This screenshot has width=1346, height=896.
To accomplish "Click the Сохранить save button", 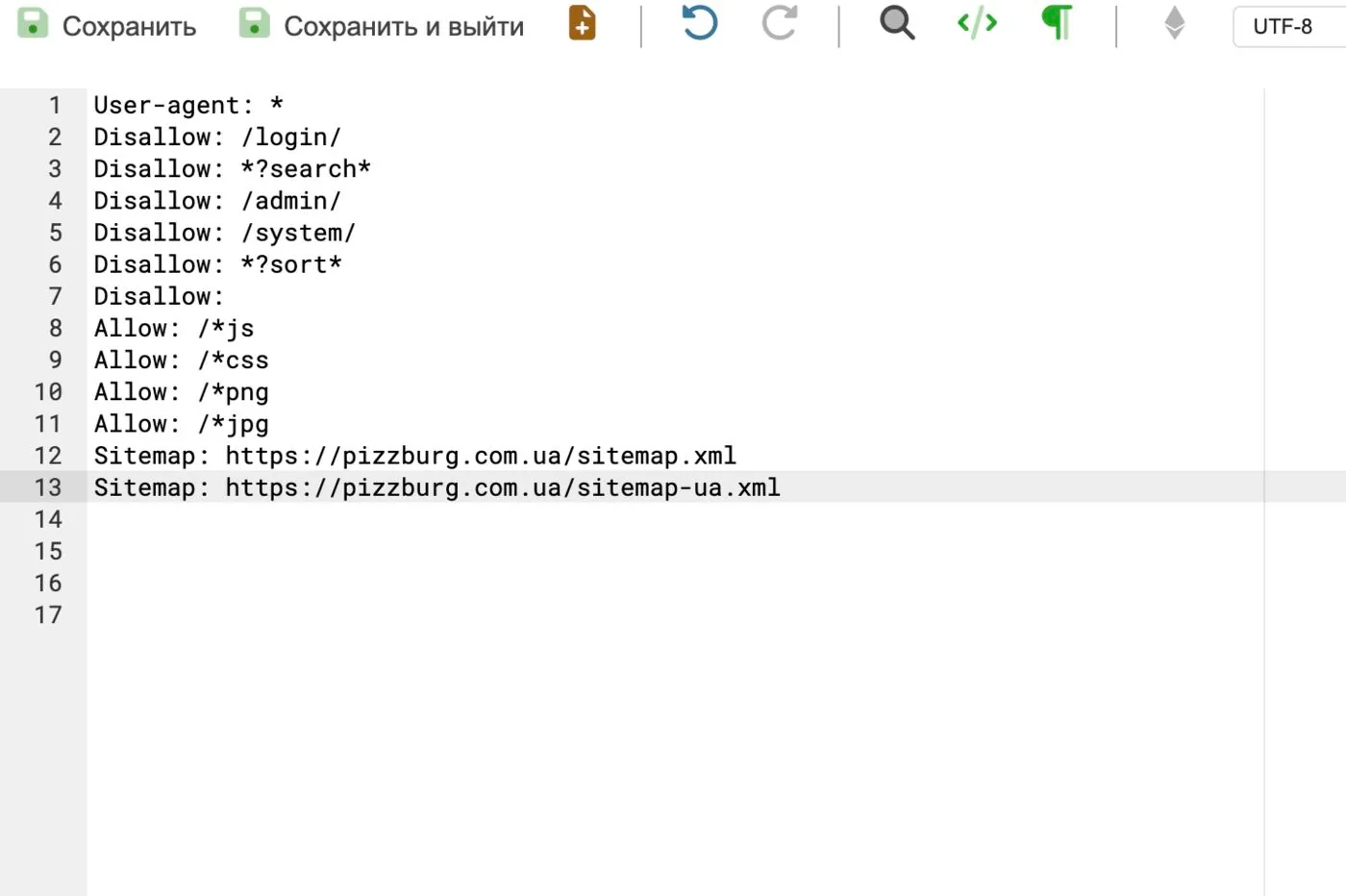I will pyautogui.click(x=107, y=25).
